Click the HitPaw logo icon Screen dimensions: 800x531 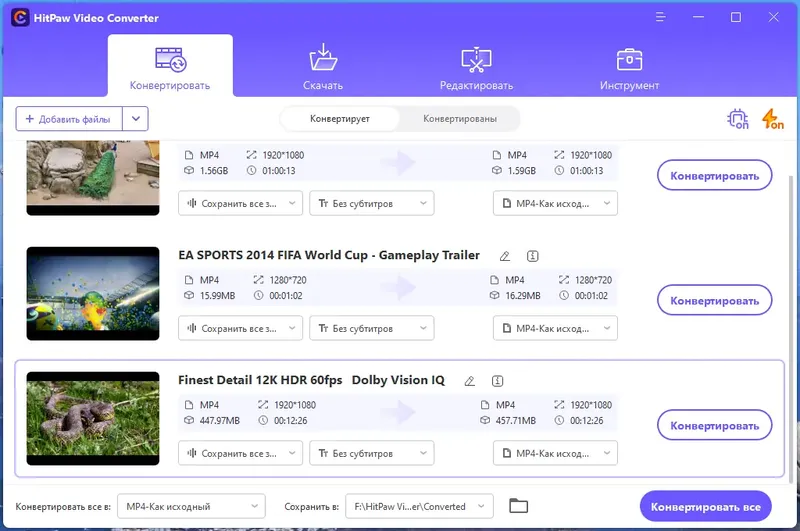tap(20, 18)
